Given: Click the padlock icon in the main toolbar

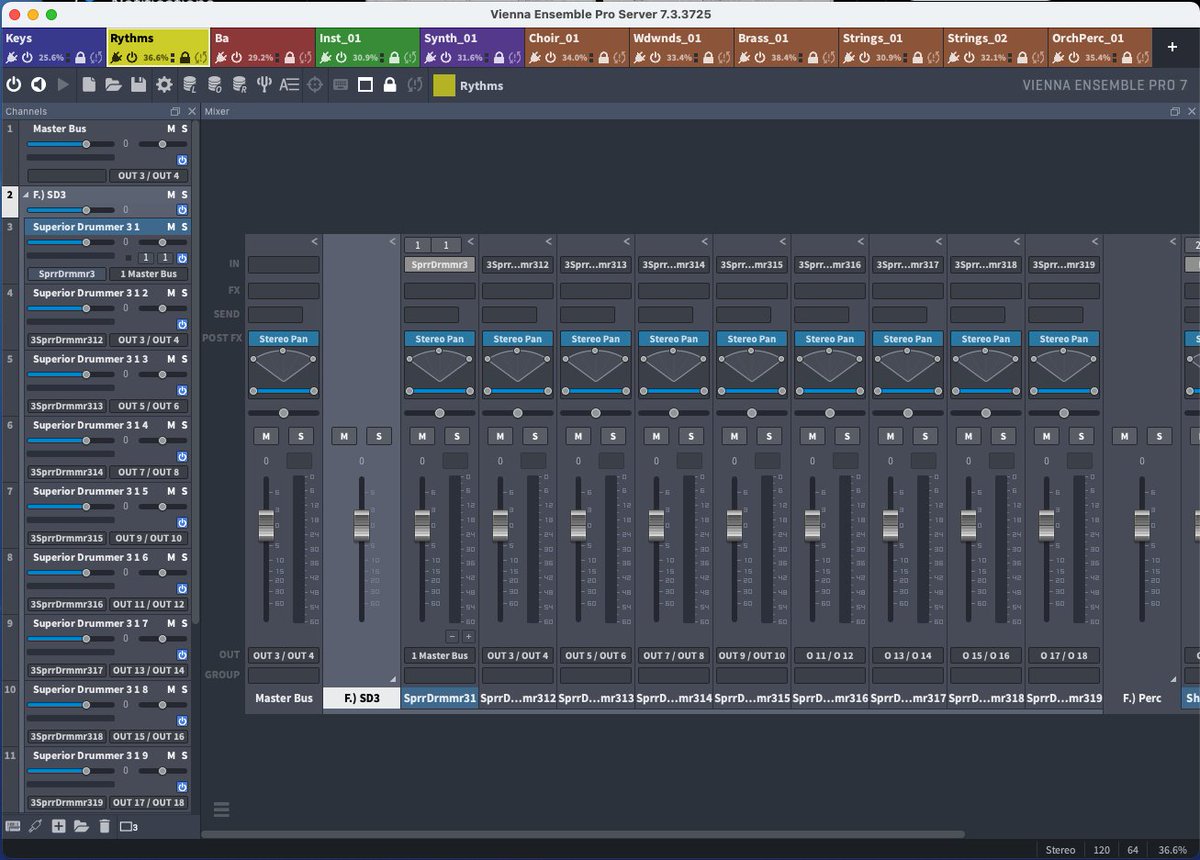Looking at the screenshot, I should [390, 85].
